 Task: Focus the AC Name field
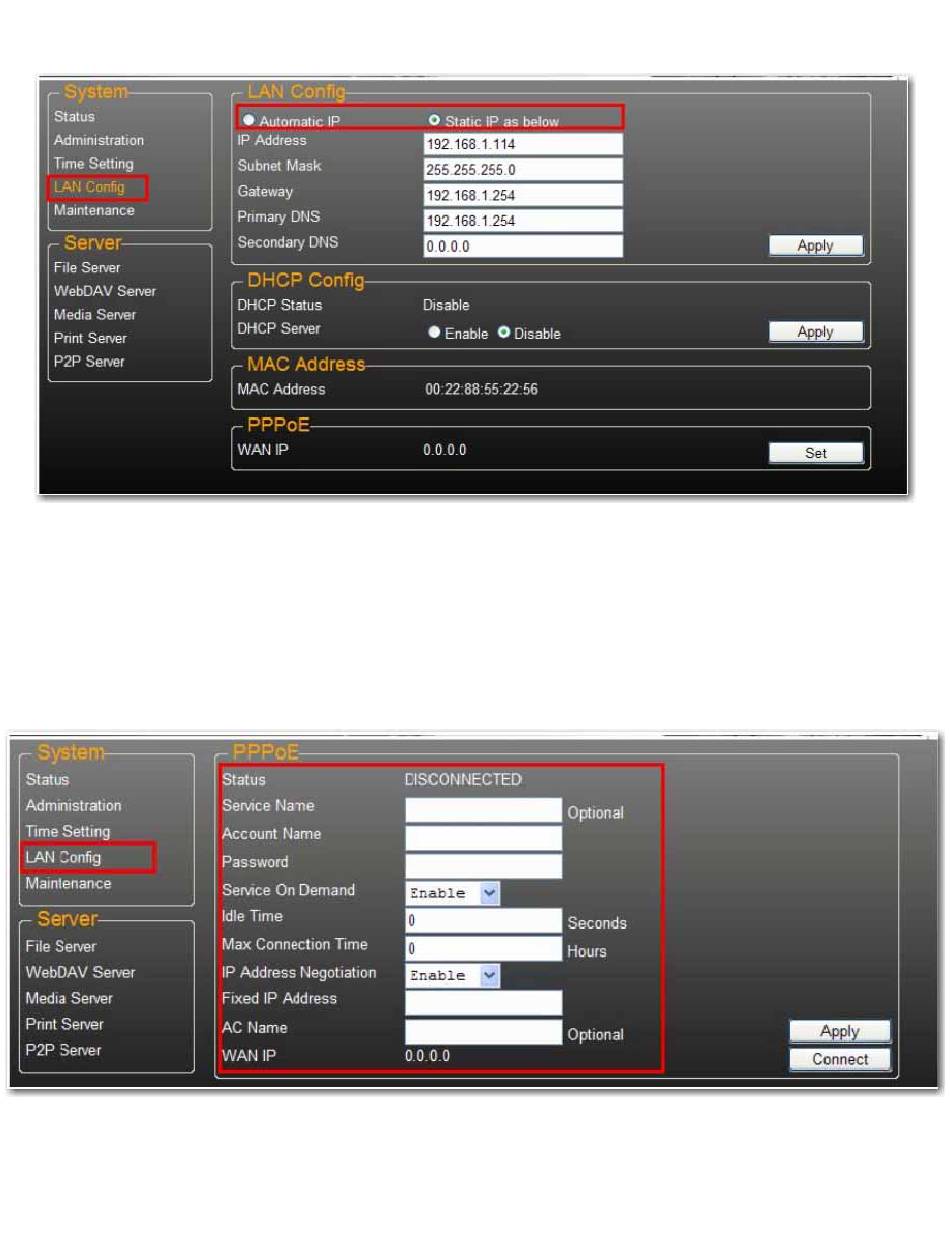484,1031
